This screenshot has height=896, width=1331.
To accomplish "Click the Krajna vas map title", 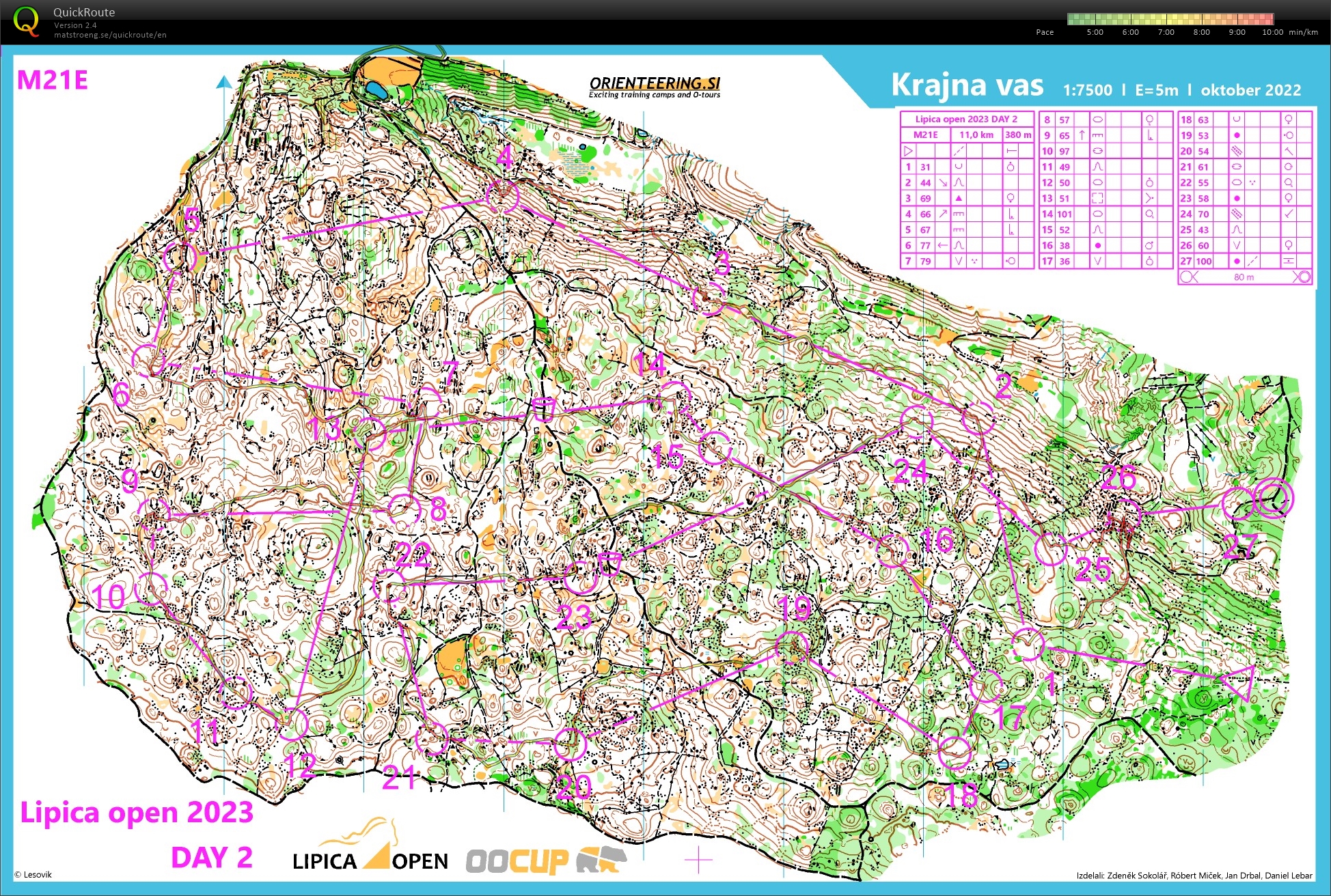I will [967, 85].
